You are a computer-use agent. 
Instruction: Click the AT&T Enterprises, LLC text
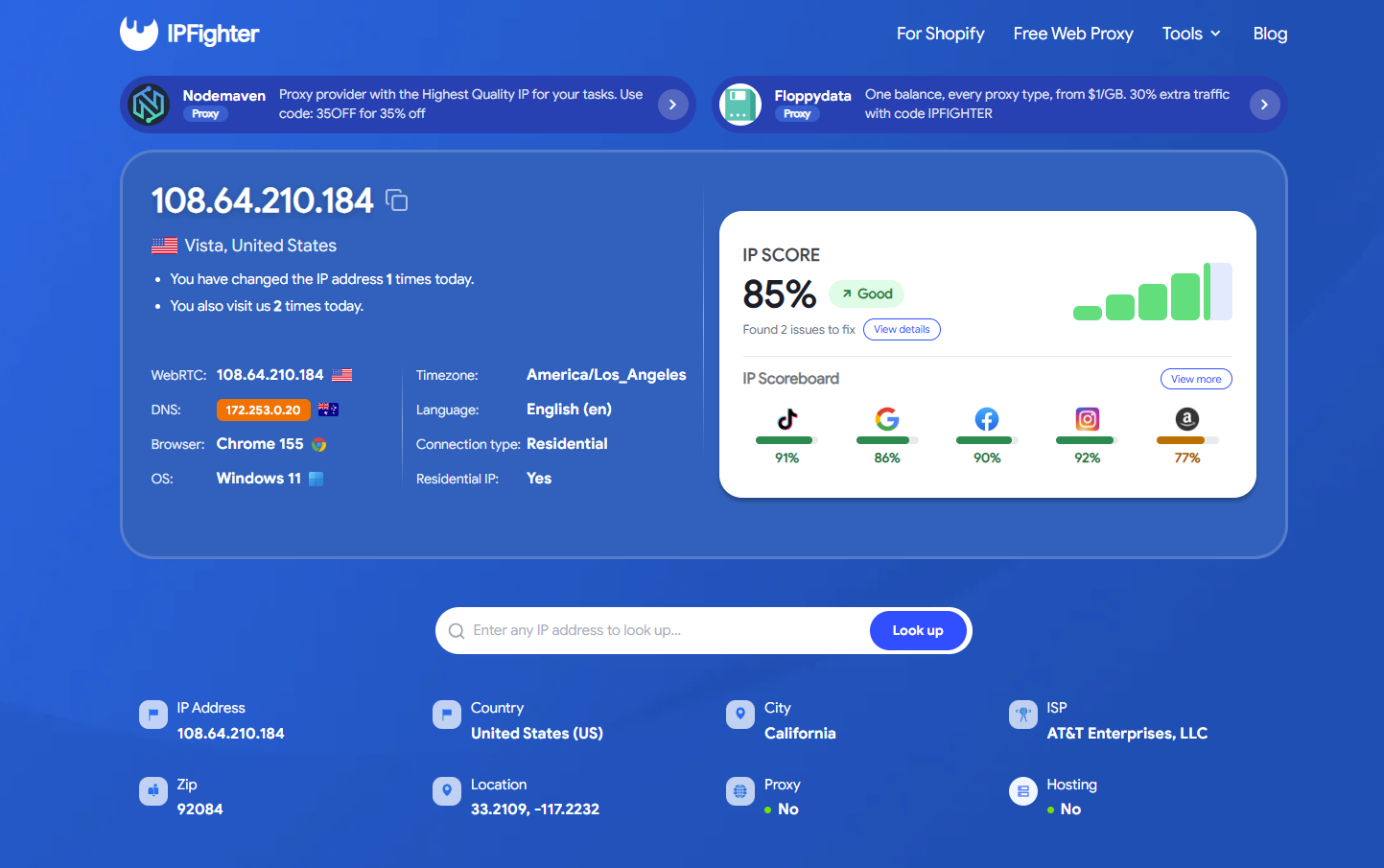click(x=1127, y=734)
